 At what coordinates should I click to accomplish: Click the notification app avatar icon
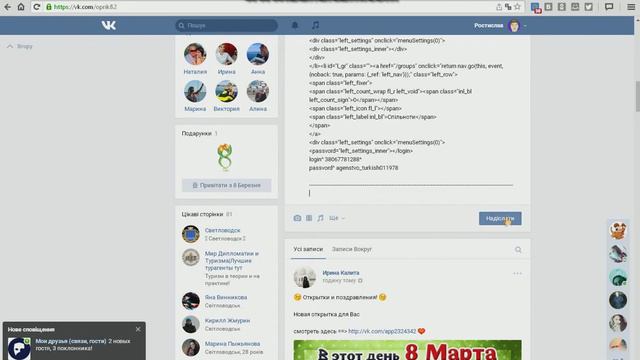click(19, 348)
